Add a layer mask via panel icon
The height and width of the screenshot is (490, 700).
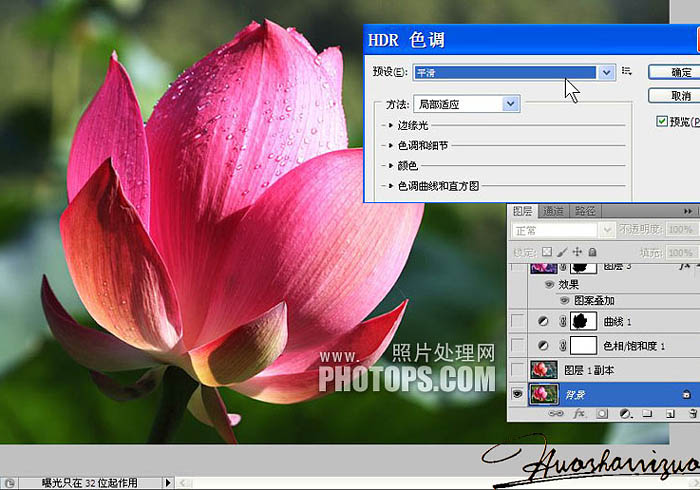click(x=603, y=412)
